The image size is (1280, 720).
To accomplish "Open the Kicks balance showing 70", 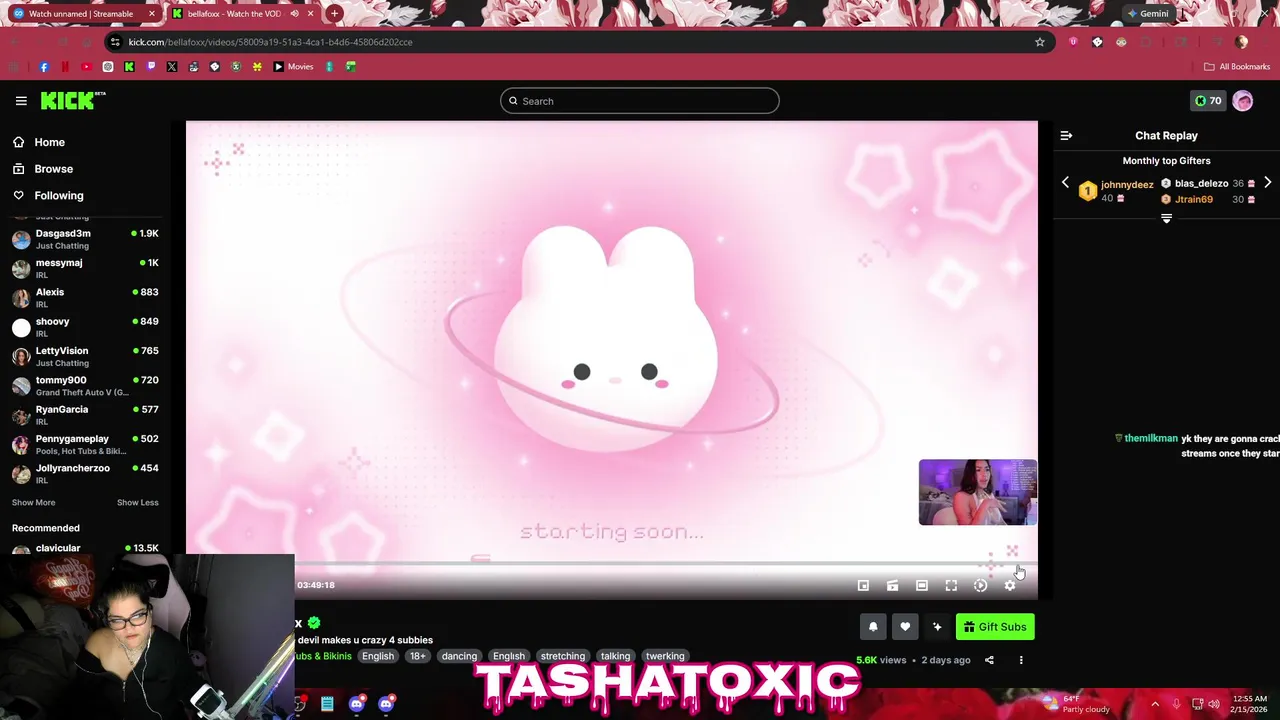I will click(x=1208, y=101).
